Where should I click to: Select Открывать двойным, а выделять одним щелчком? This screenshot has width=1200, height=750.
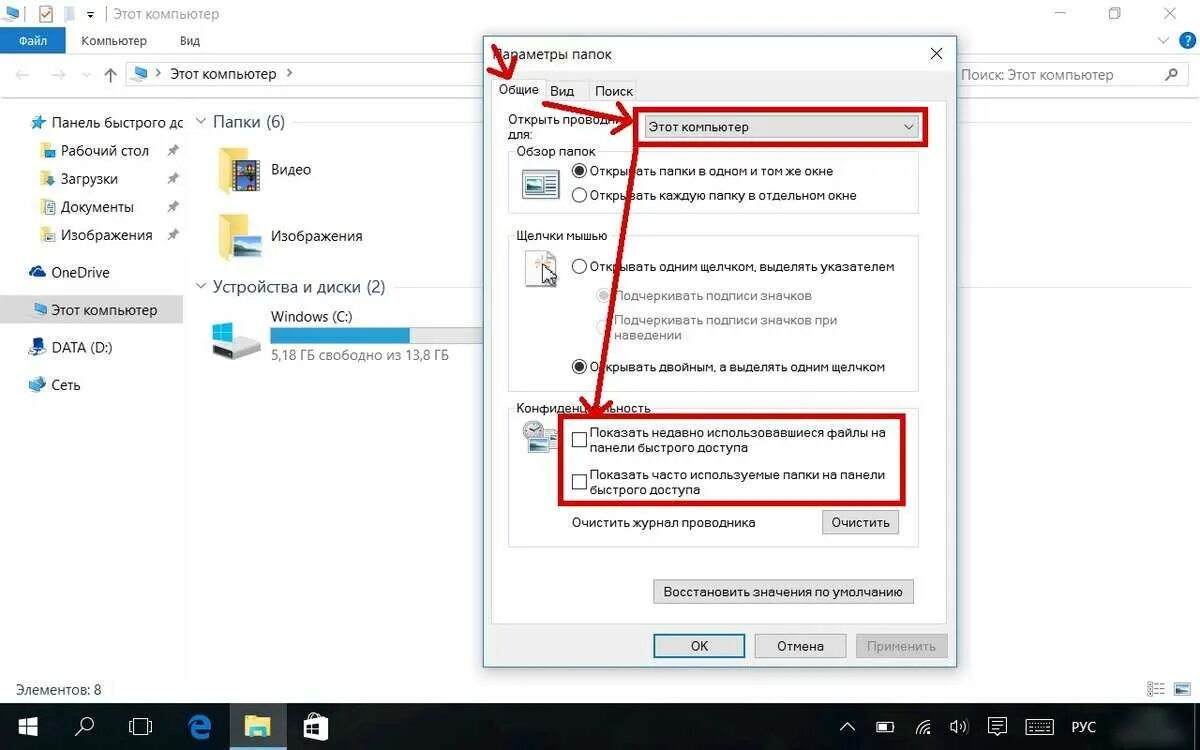[579, 367]
